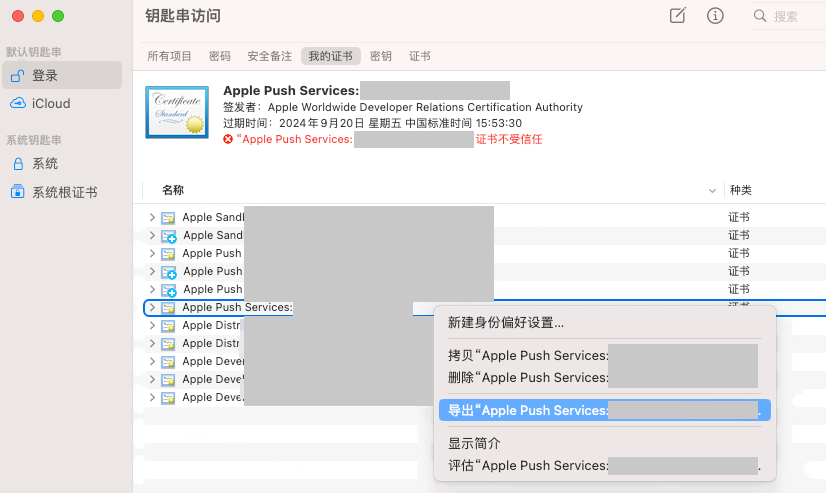The width and height of the screenshot is (826, 493).
Task: Click the red untrusted certificate error icon
Action: point(228,139)
